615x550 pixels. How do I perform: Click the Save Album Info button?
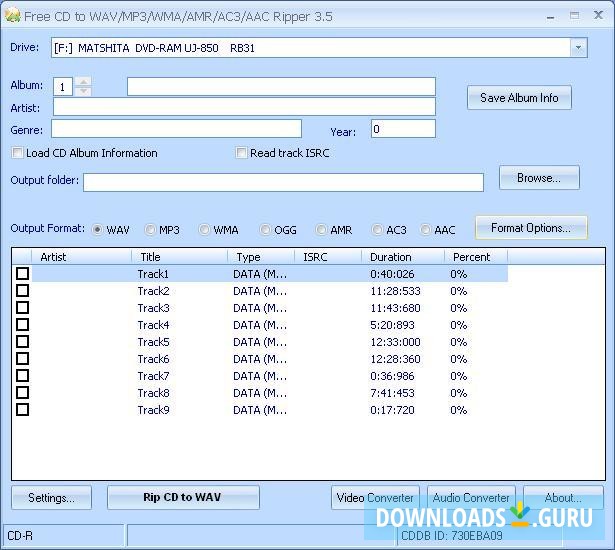click(519, 97)
